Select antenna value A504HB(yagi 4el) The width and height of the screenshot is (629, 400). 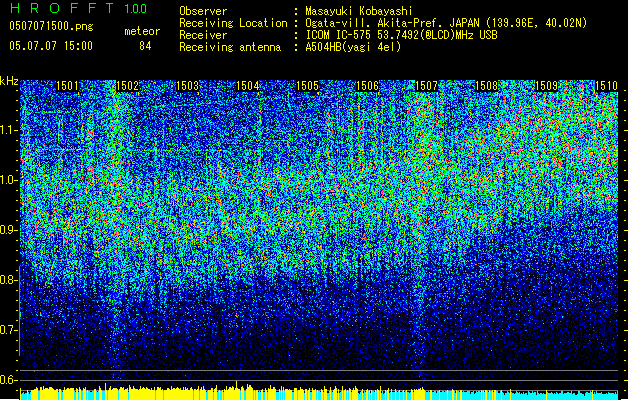[353, 47]
